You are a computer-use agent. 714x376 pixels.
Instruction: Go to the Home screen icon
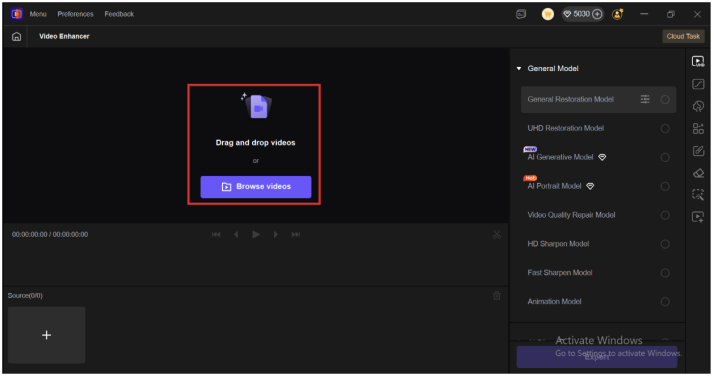[x=16, y=36]
